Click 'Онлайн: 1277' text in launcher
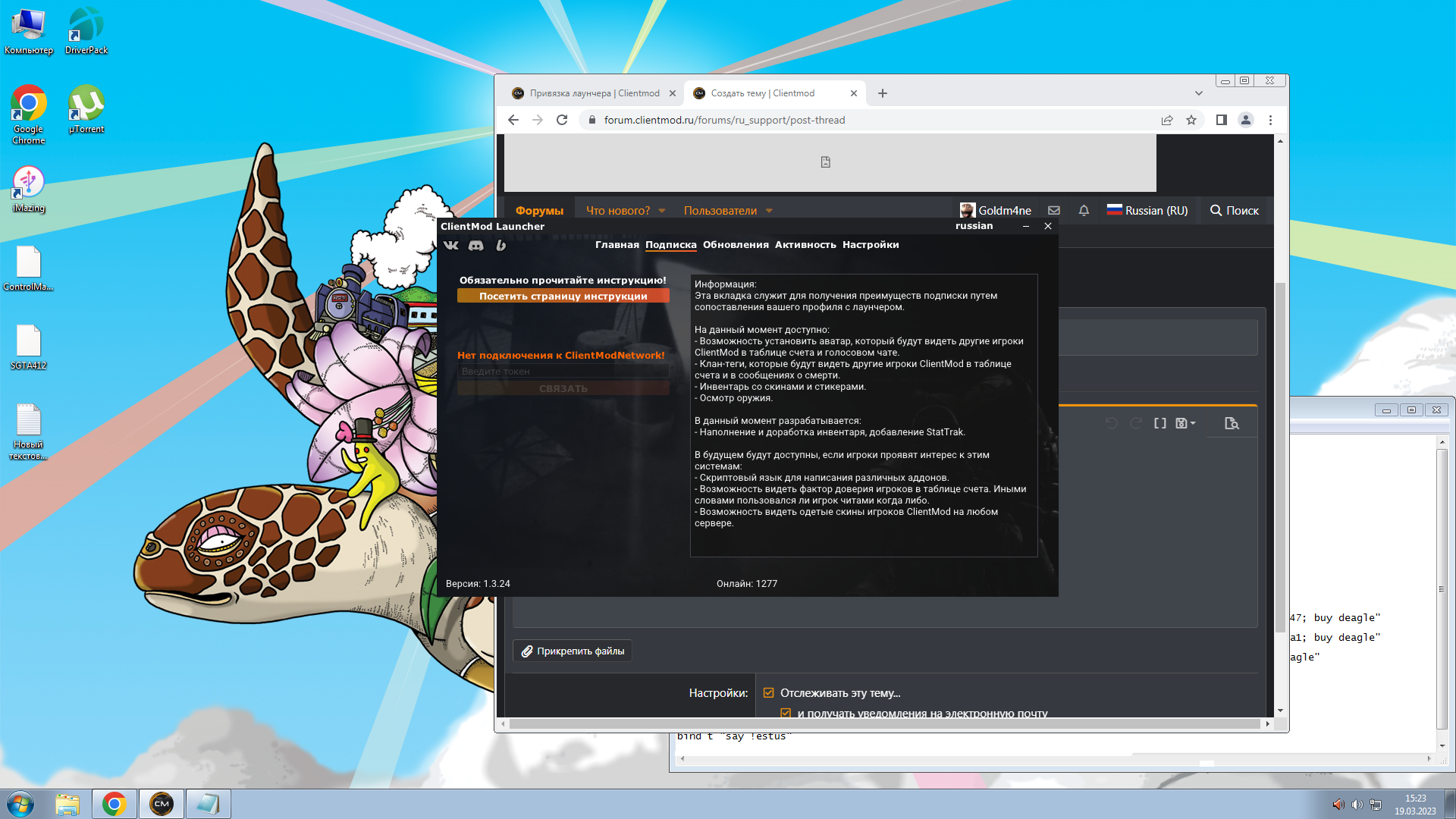This screenshot has width=1456, height=819. pyautogui.click(x=747, y=584)
